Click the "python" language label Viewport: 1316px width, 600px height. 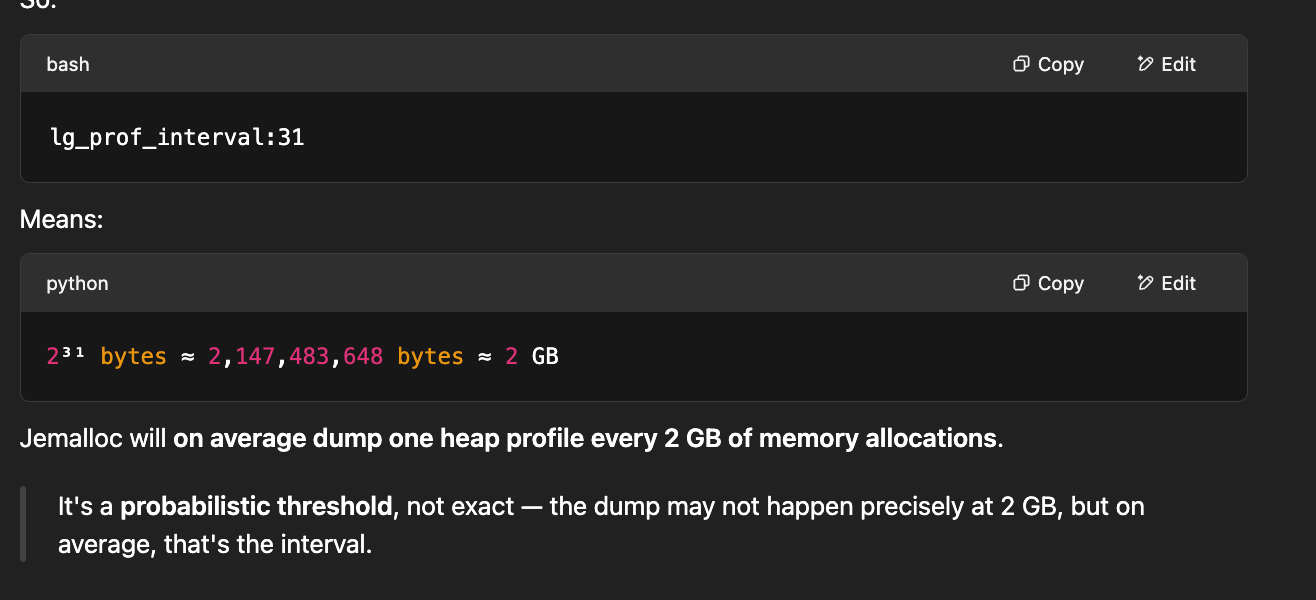[x=77, y=283]
